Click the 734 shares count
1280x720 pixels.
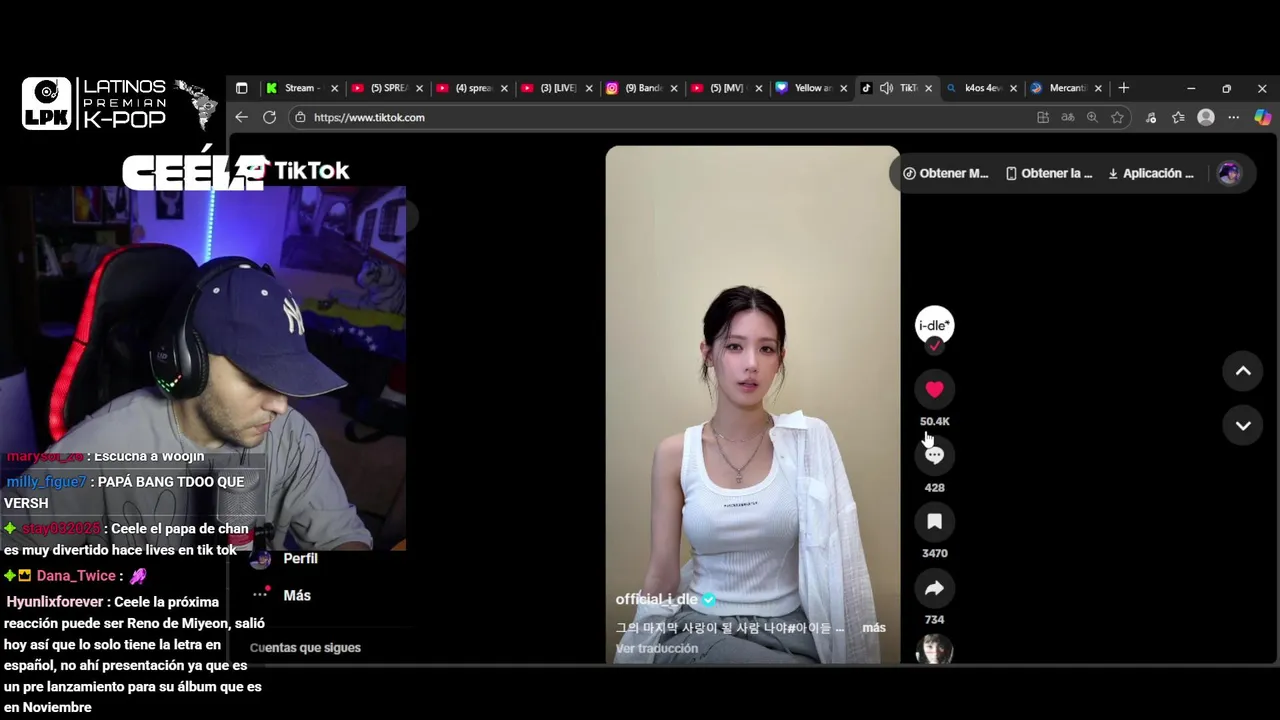934,620
